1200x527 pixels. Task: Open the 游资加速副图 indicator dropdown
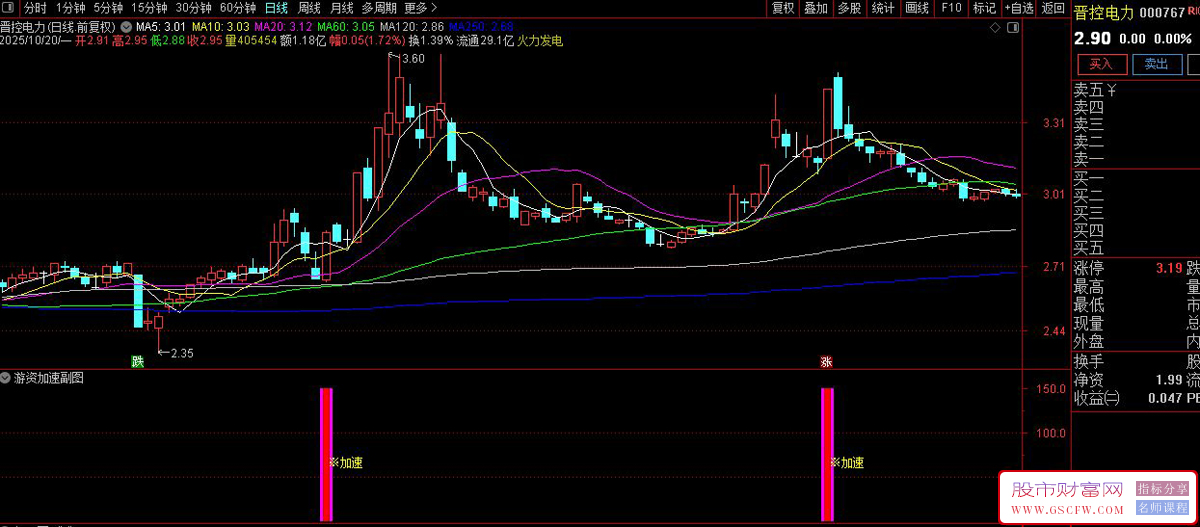7,378
